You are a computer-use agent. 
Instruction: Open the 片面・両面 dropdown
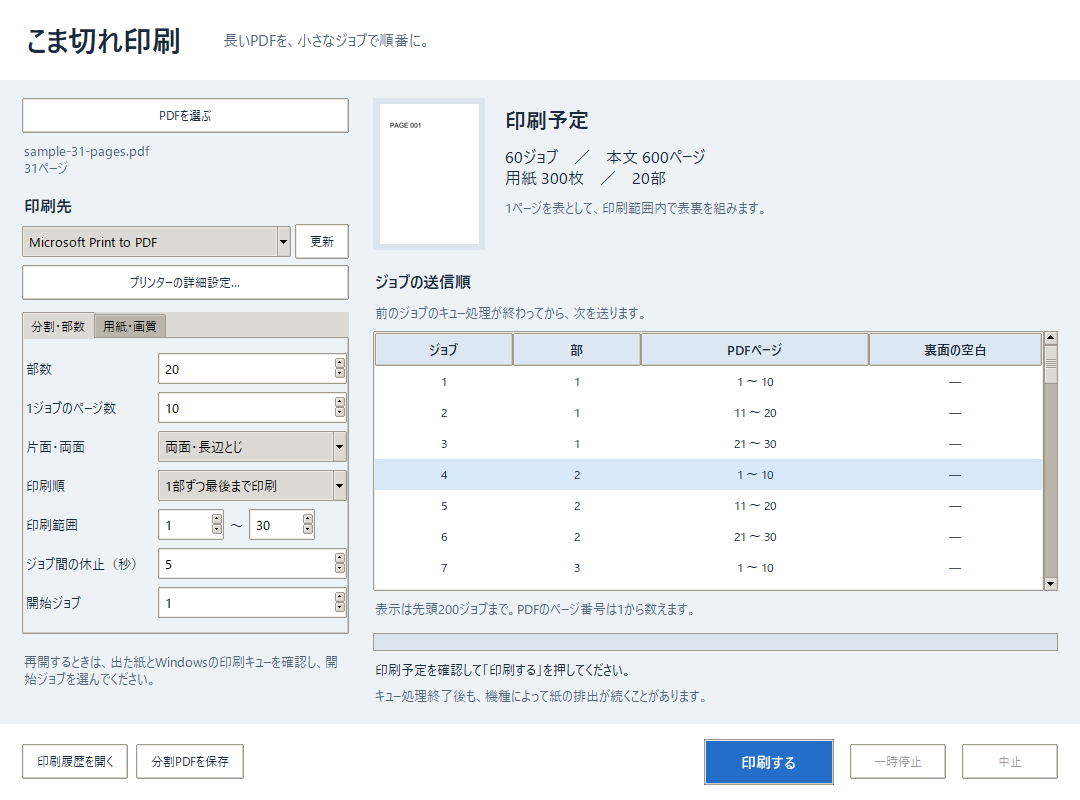[x=252, y=447]
